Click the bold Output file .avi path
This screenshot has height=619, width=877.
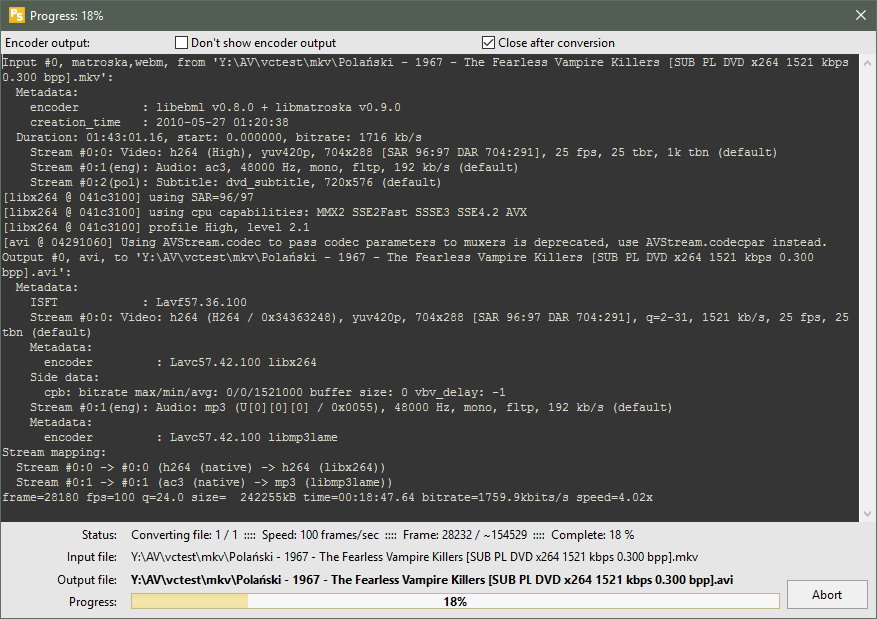tap(432, 580)
